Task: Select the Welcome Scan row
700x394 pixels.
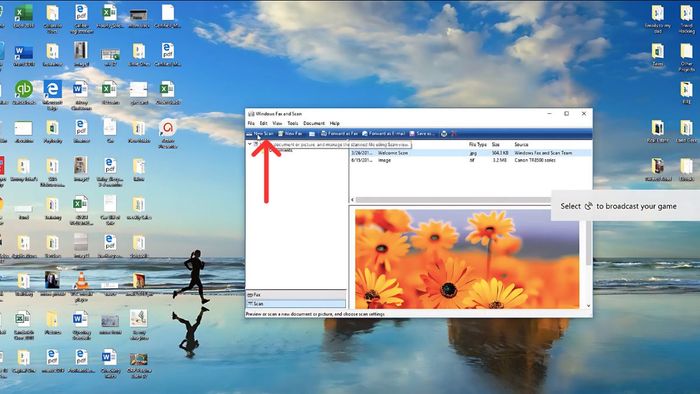Action: pos(471,153)
